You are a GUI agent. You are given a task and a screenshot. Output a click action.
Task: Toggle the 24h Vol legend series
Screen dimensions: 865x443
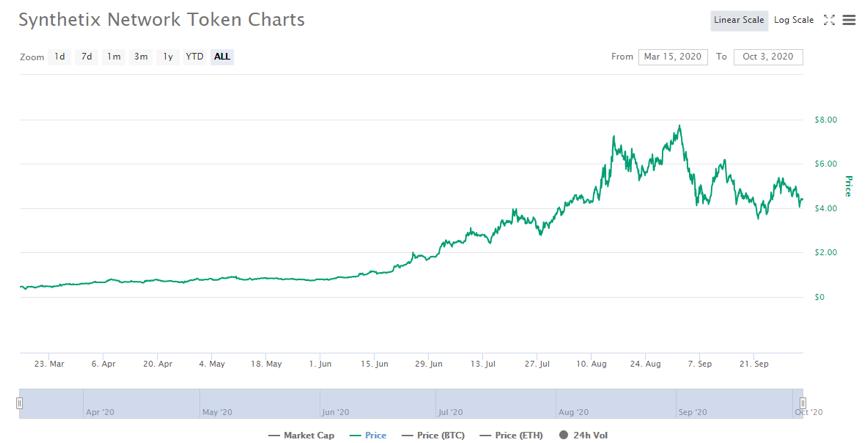(583, 435)
